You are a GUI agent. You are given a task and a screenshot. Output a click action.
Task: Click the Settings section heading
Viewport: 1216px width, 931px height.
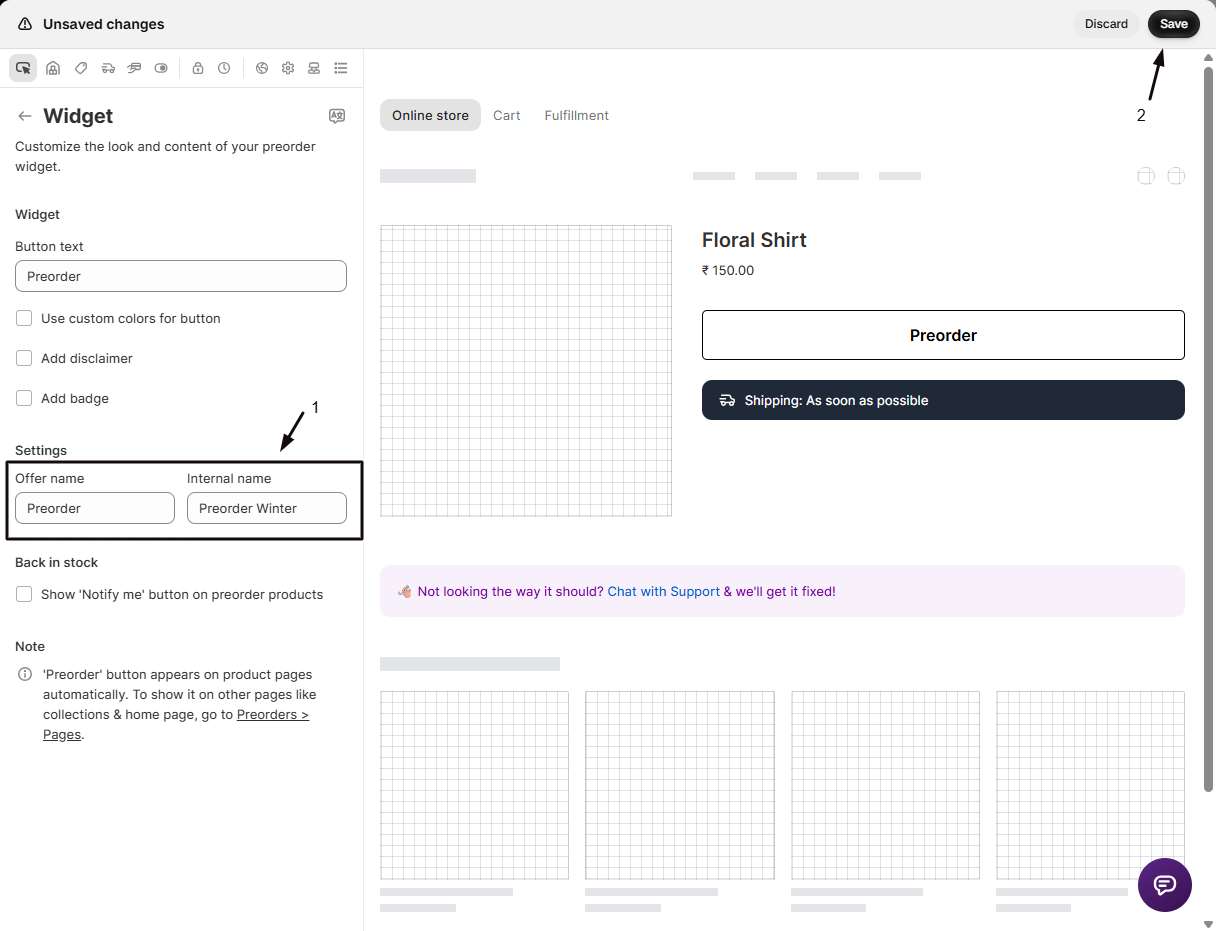(41, 450)
